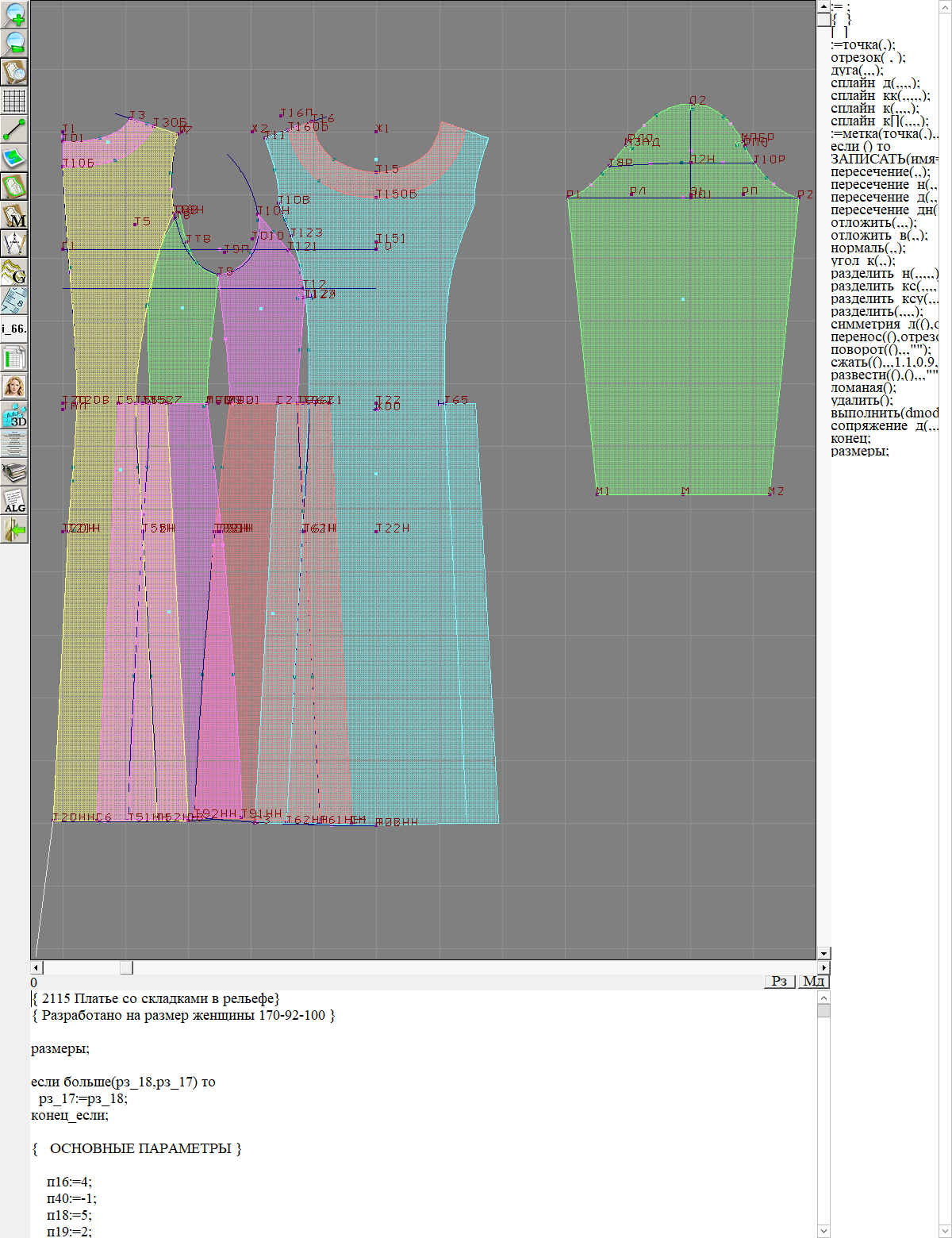The image size is (952, 1238).
Task: Click the zoom in magnifier icon
Action: (14, 14)
